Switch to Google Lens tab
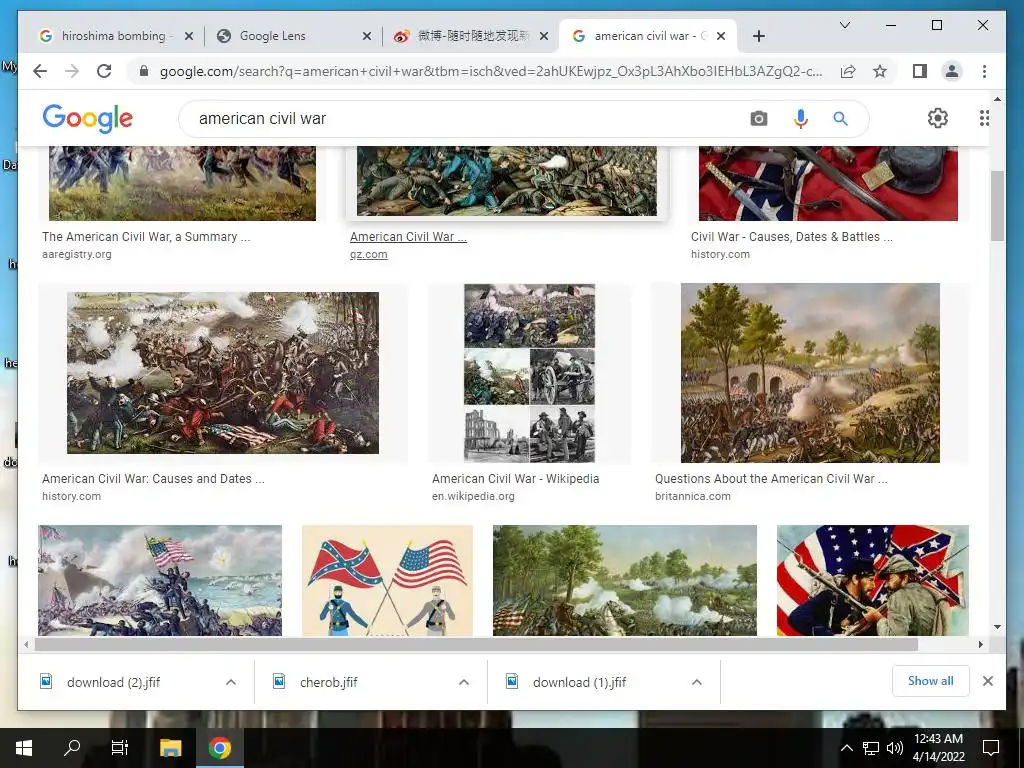 click(293, 36)
